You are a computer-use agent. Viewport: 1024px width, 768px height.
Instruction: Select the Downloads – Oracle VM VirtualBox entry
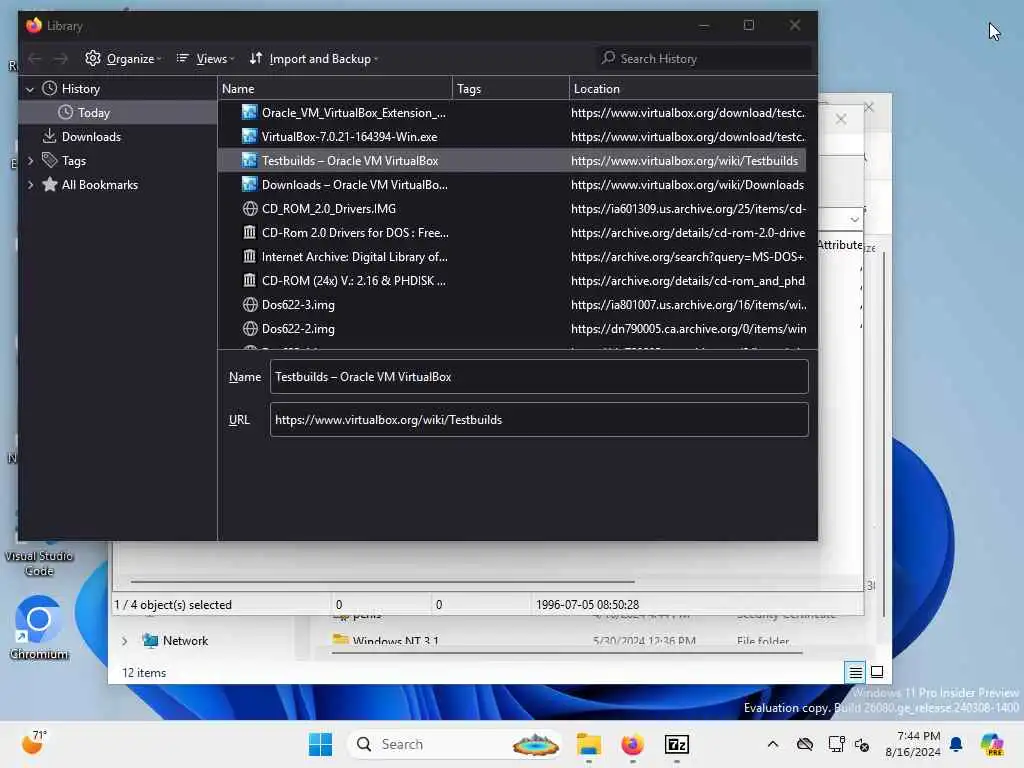(x=512, y=185)
